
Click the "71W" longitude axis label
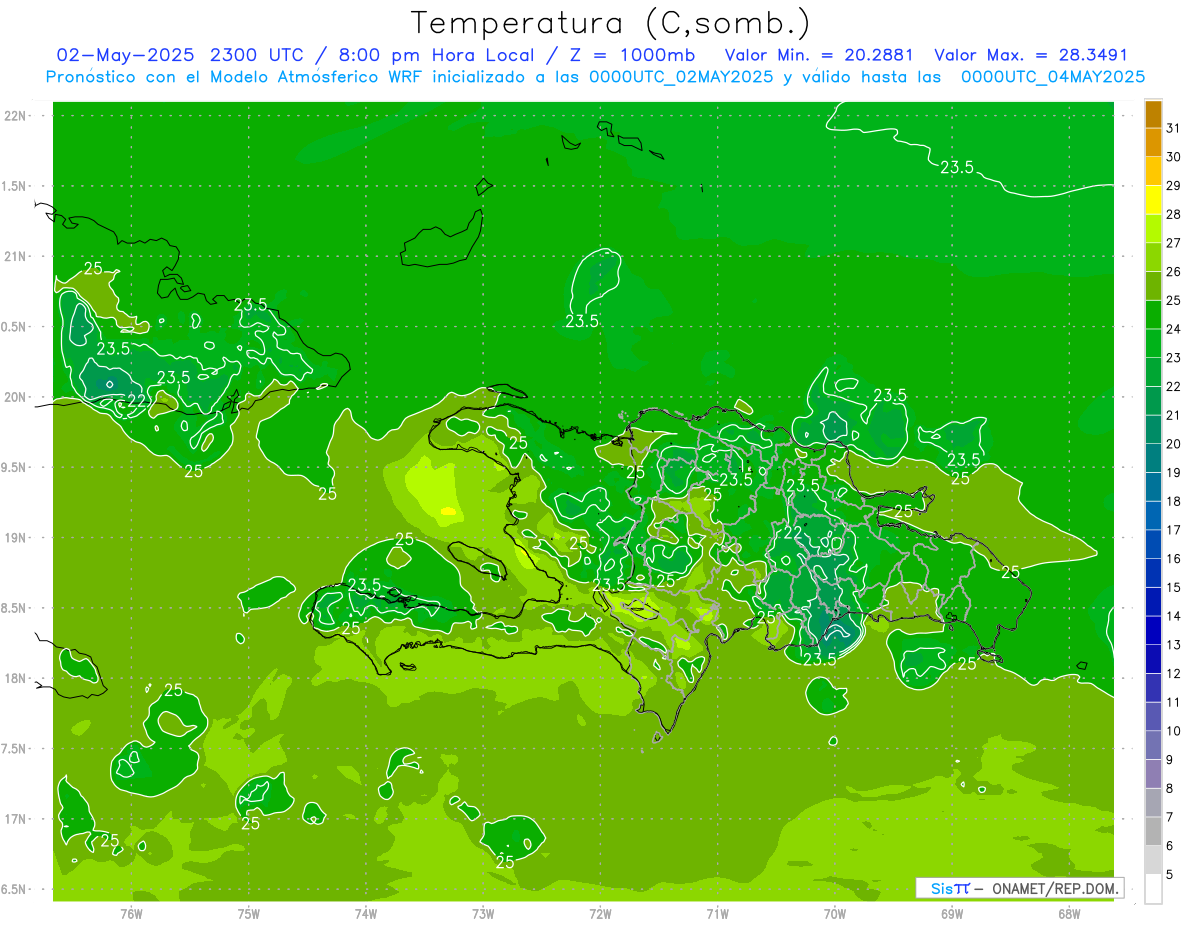(x=717, y=914)
